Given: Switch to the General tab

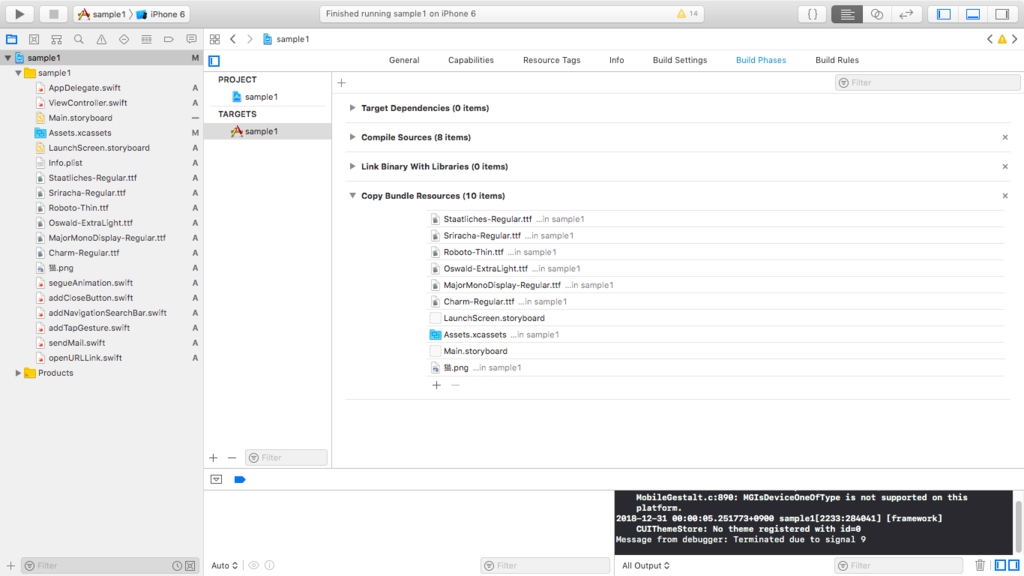Looking at the screenshot, I should pyautogui.click(x=404, y=60).
